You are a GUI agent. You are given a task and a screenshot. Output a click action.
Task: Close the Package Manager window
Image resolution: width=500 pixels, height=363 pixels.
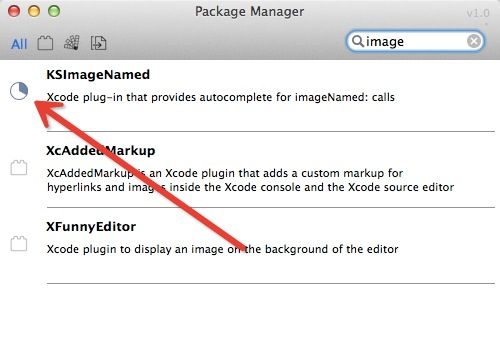click(x=14, y=11)
